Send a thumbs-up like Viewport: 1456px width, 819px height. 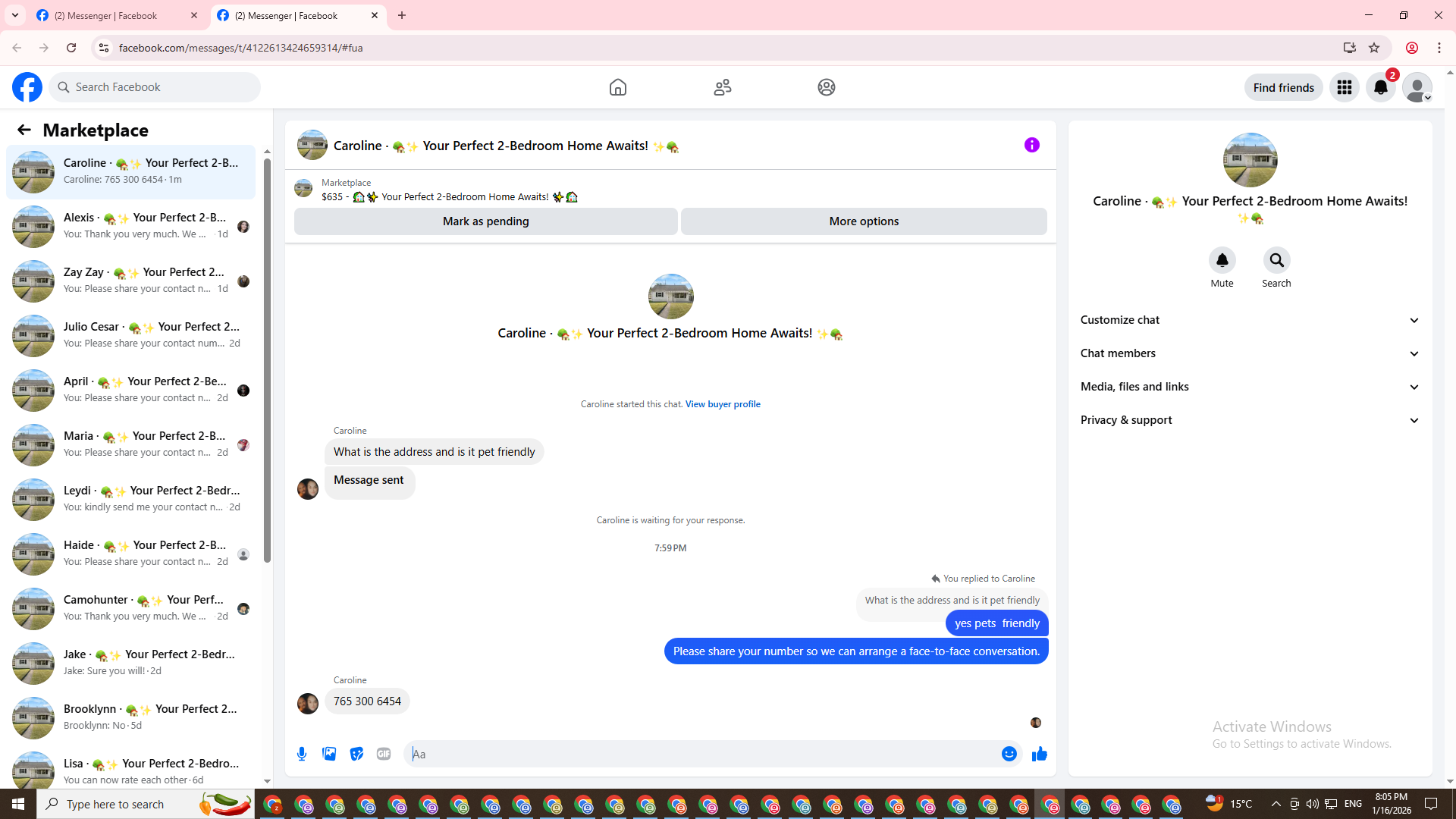click(x=1039, y=754)
